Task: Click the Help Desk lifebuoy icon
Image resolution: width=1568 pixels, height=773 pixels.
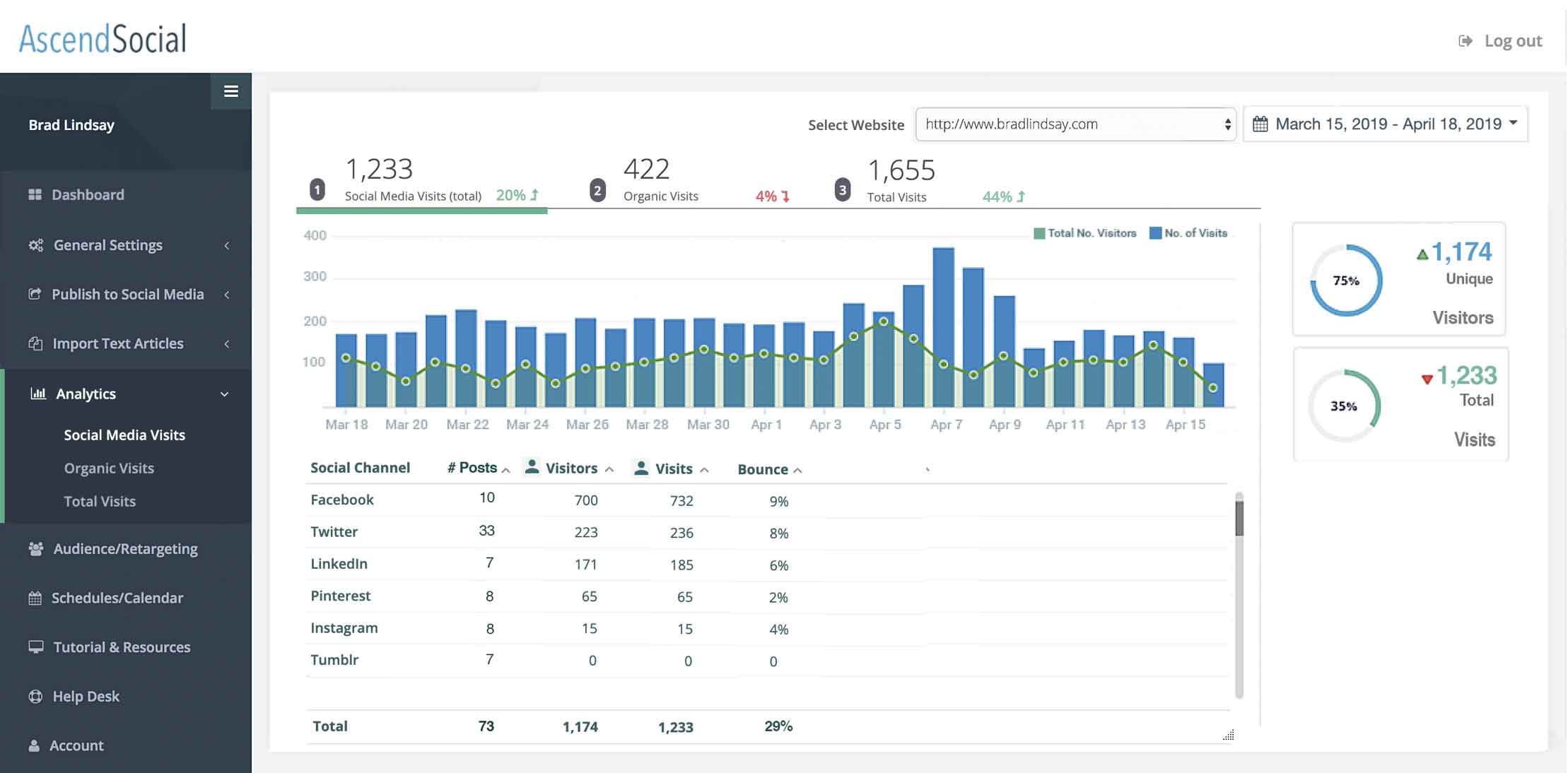Action: (x=35, y=697)
